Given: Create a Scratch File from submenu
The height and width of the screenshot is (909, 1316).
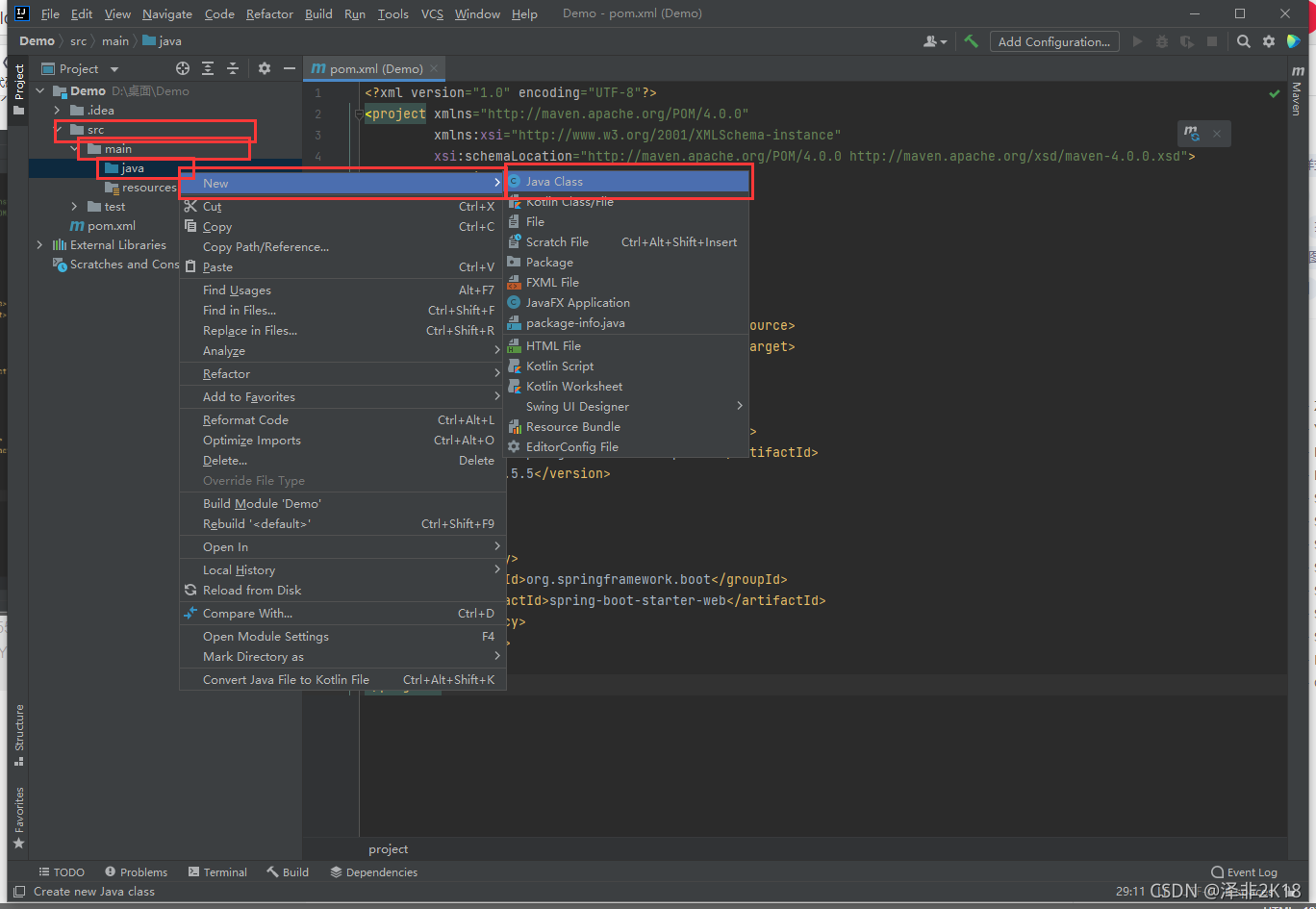Looking at the screenshot, I should click(627, 242).
